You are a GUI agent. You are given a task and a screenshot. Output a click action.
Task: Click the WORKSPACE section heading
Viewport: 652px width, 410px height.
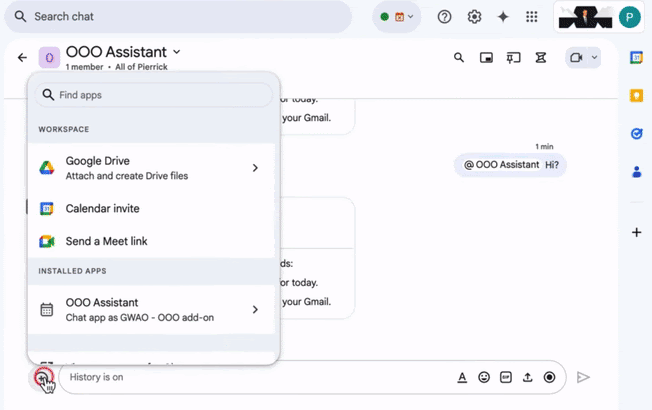click(64, 129)
